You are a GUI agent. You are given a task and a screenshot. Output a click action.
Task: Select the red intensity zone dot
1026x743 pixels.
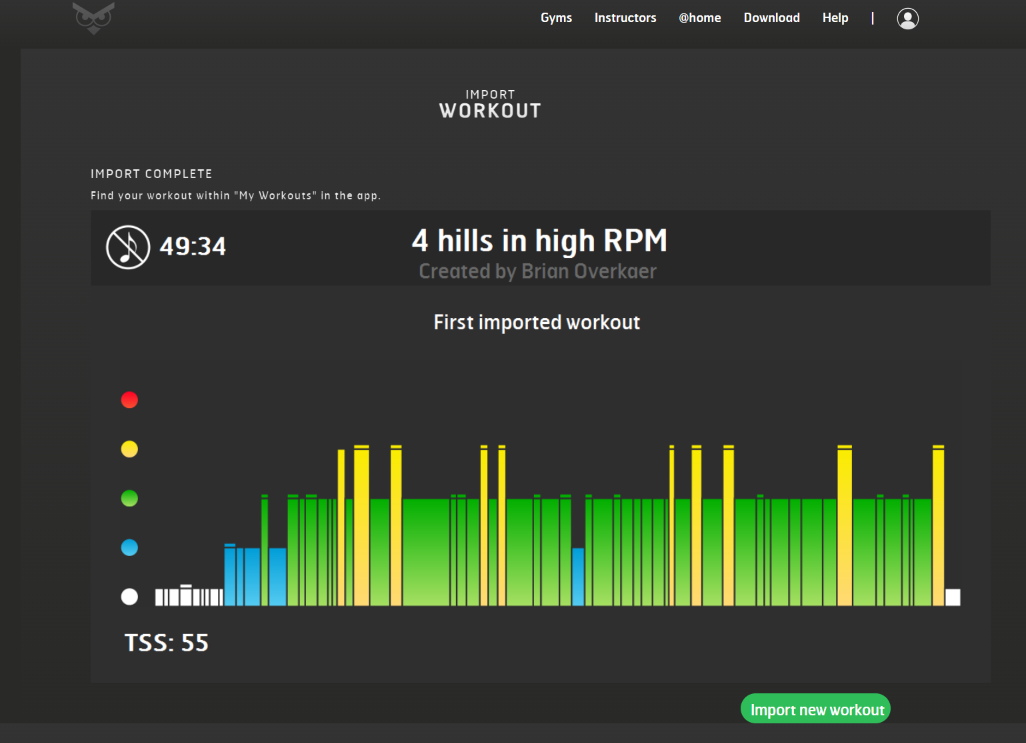coord(129,400)
